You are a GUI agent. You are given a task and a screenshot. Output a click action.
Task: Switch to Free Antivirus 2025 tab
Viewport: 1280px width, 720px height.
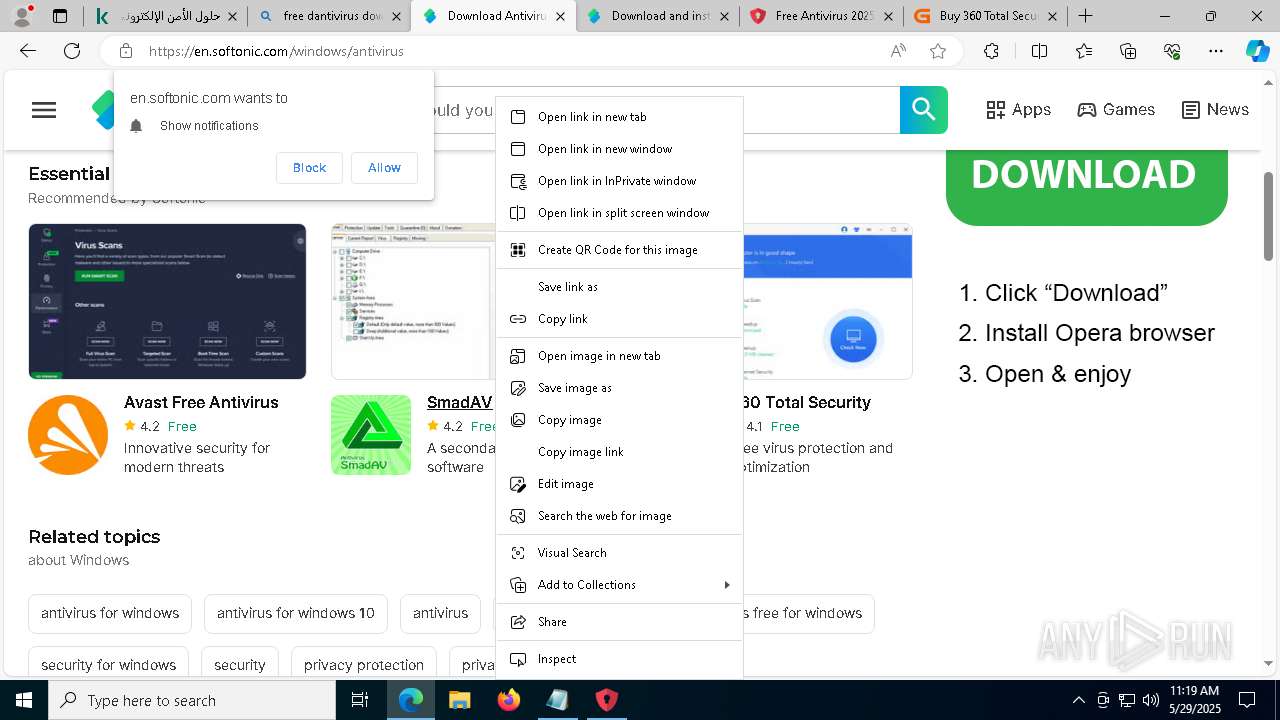[820, 16]
